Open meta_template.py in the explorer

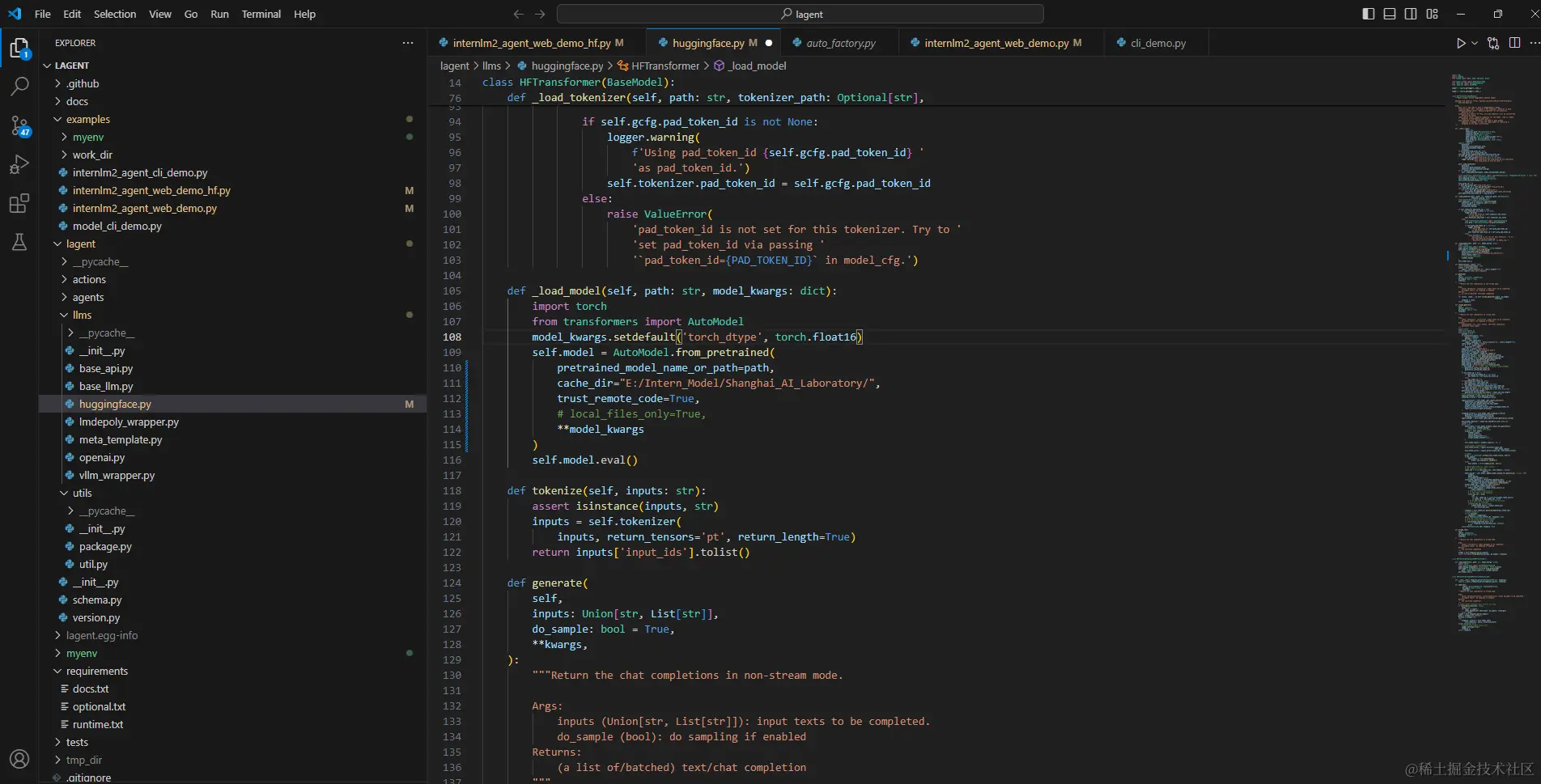(x=121, y=439)
